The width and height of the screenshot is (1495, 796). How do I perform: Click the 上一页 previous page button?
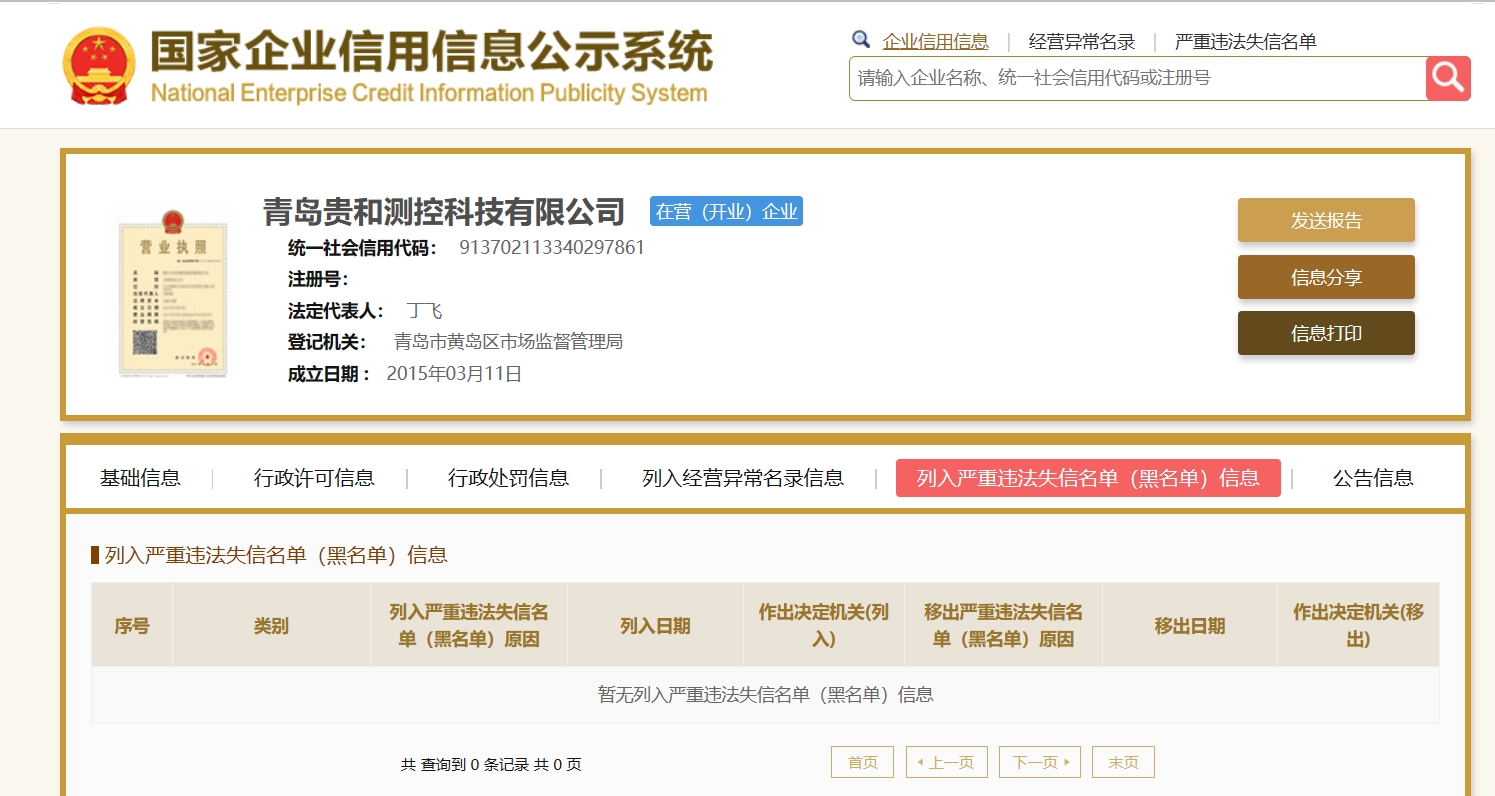(x=947, y=762)
